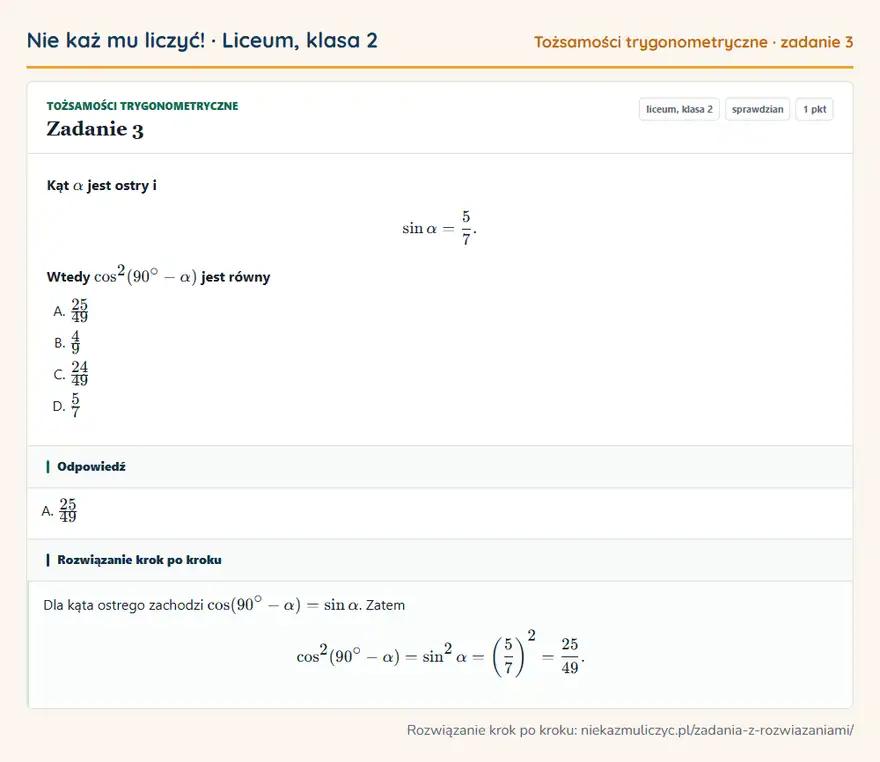
Task: Click the 'sin α = 5/7' formula
Action: (439, 228)
